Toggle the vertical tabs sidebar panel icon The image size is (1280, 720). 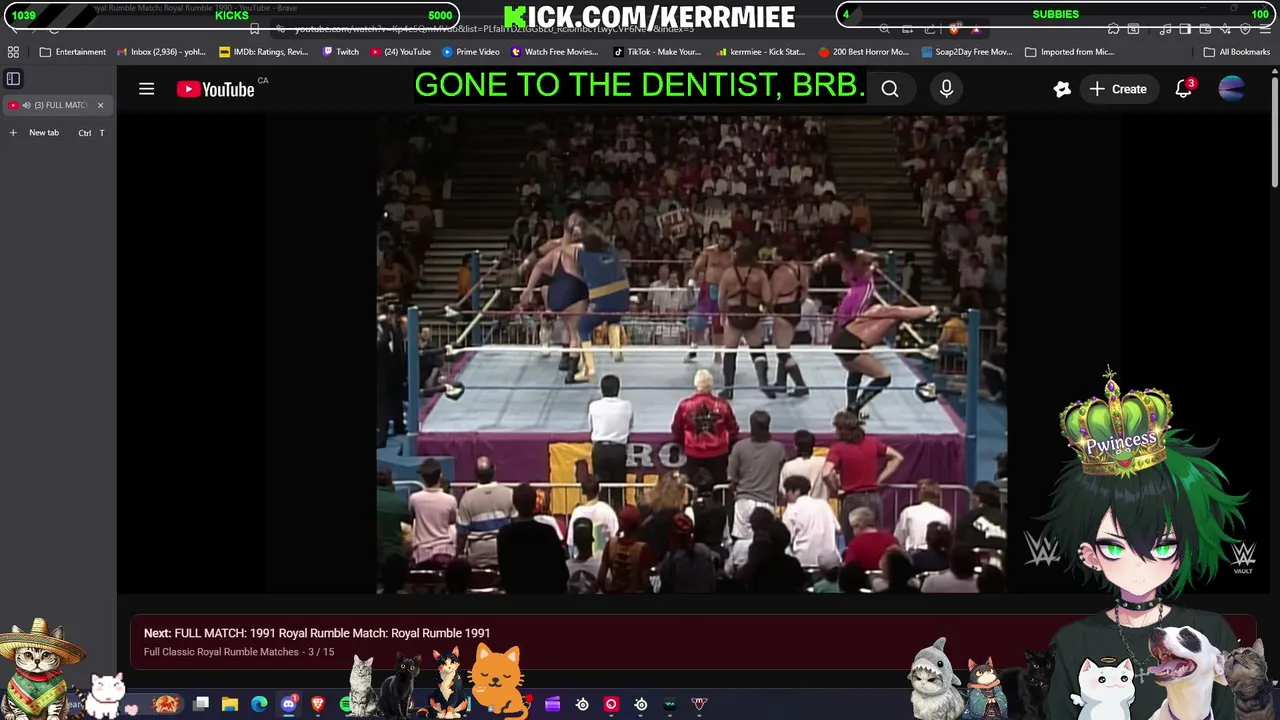coord(14,78)
